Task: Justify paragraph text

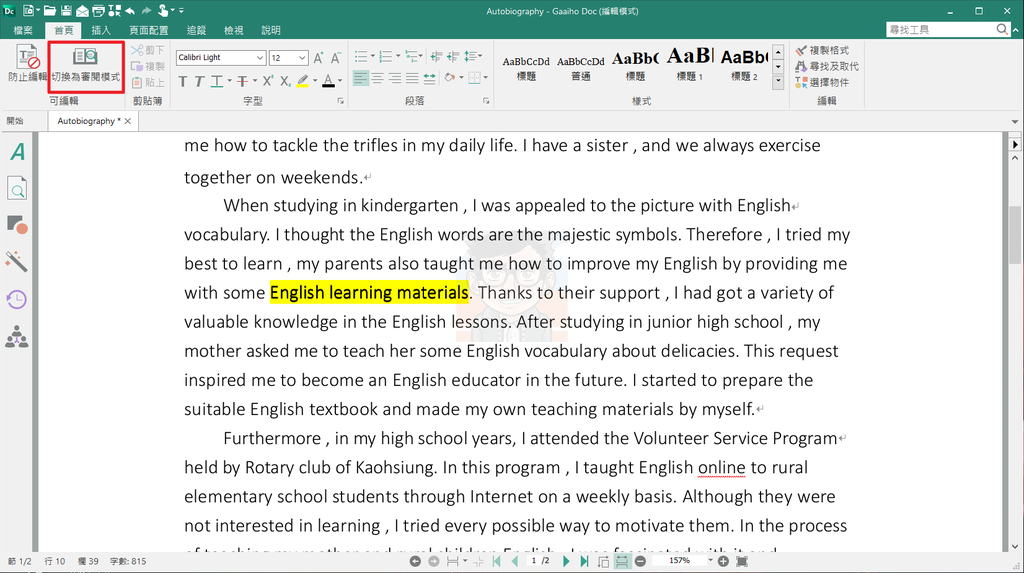Action: tap(411, 78)
